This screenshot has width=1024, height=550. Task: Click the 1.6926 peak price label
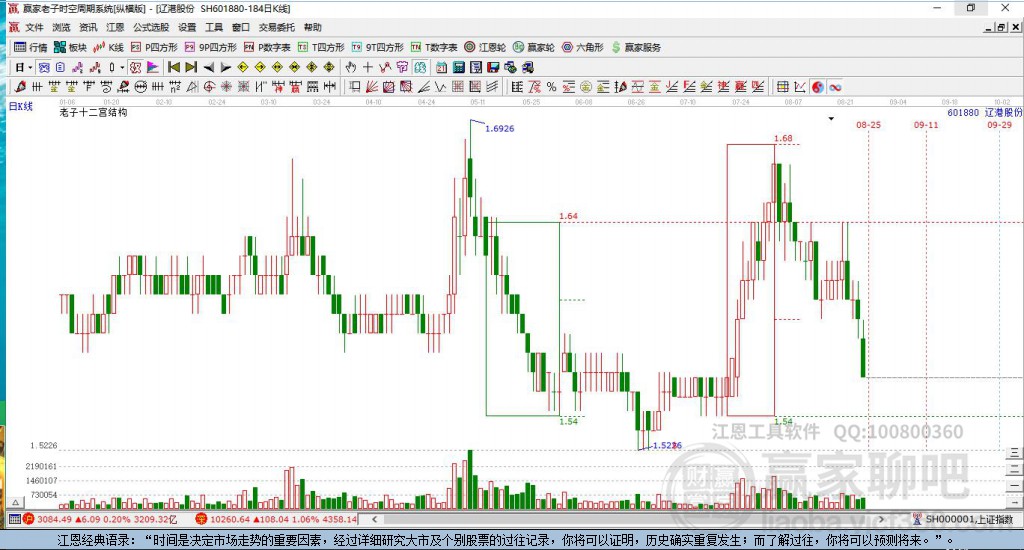pos(500,129)
